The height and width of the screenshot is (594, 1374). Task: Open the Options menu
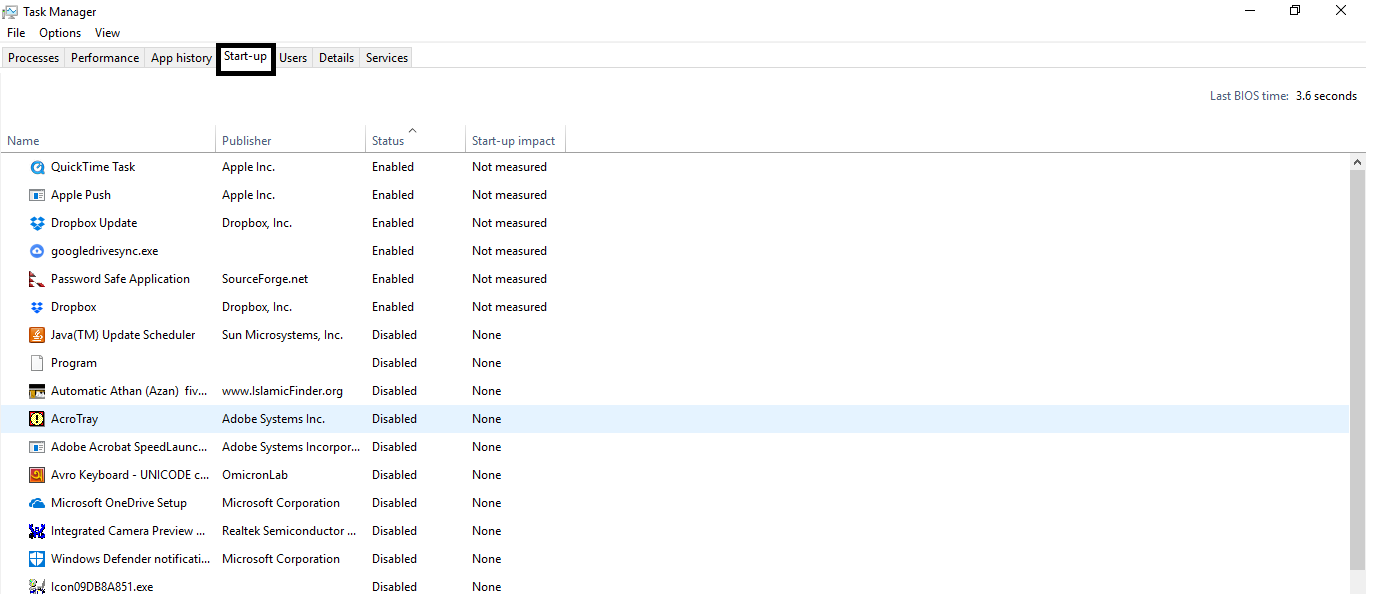tap(60, 33)
